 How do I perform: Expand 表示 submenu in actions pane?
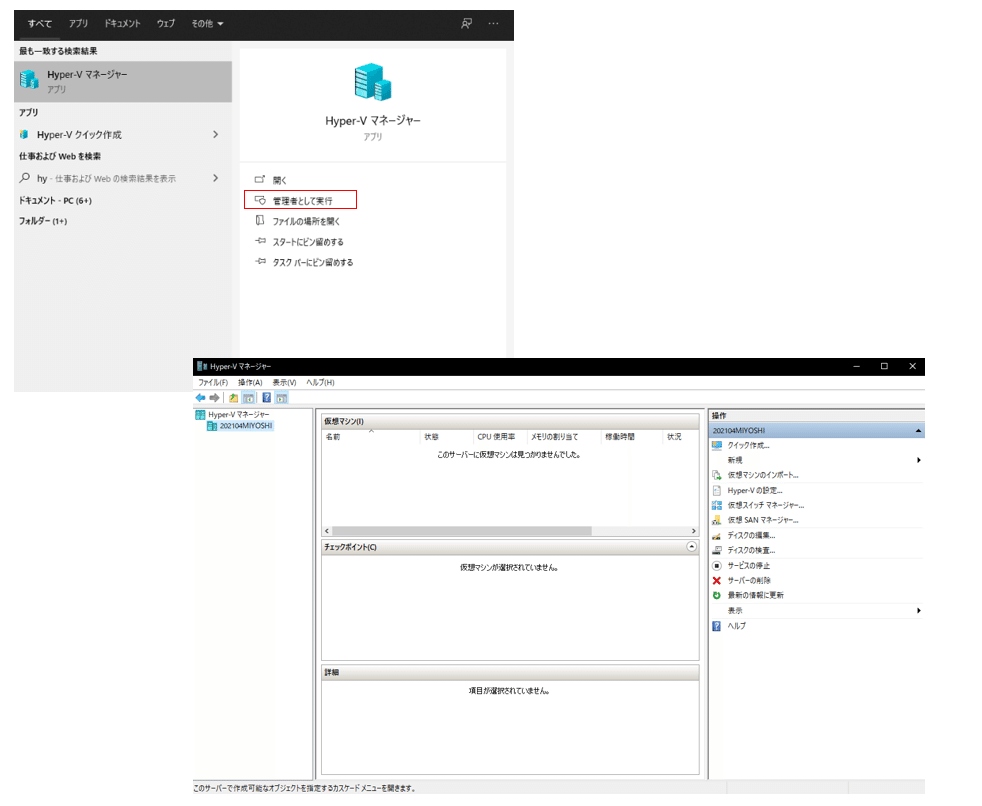coord(919,611)
